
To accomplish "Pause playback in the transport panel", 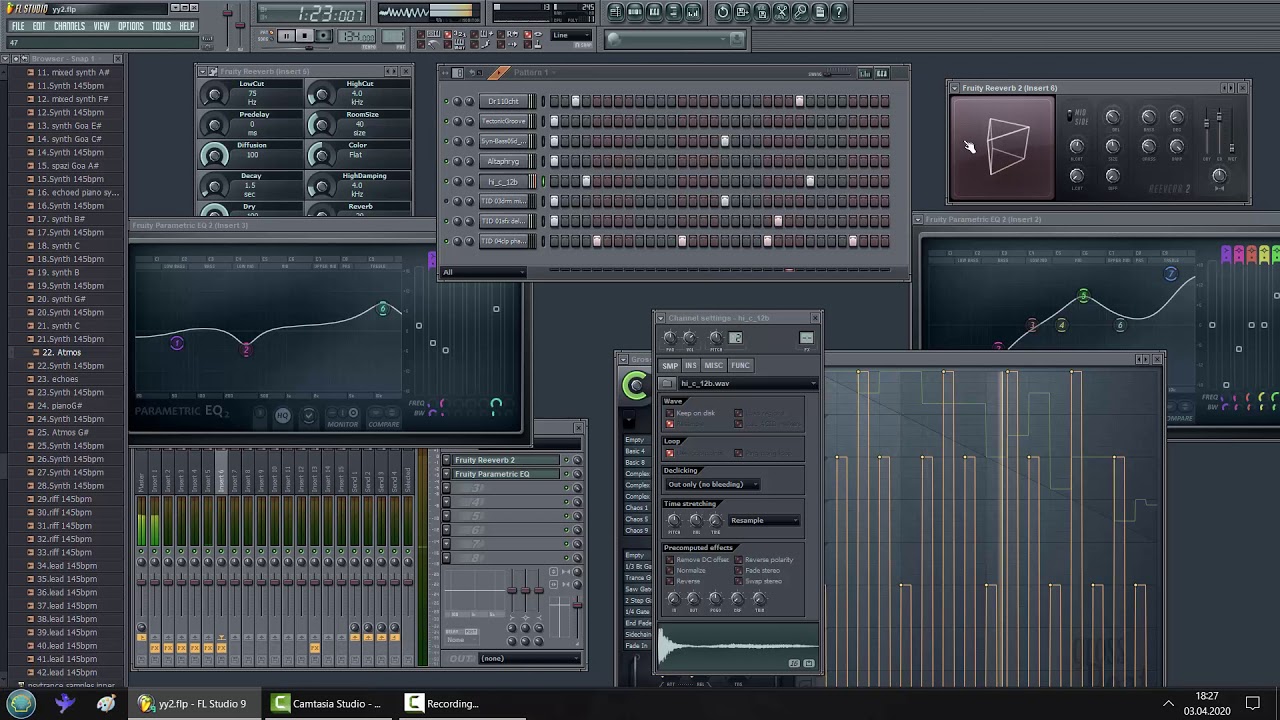I will pos(286,36).
